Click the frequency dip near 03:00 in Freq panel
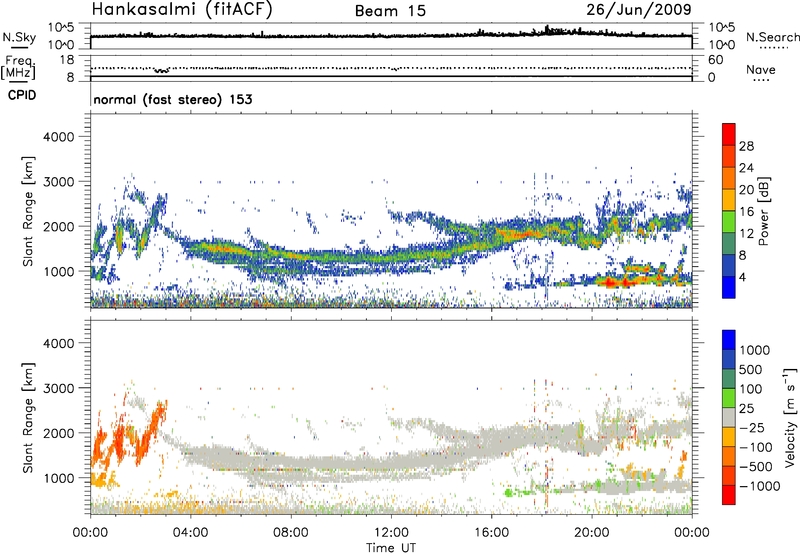800x554 pixels. click(x=162, y=70)
